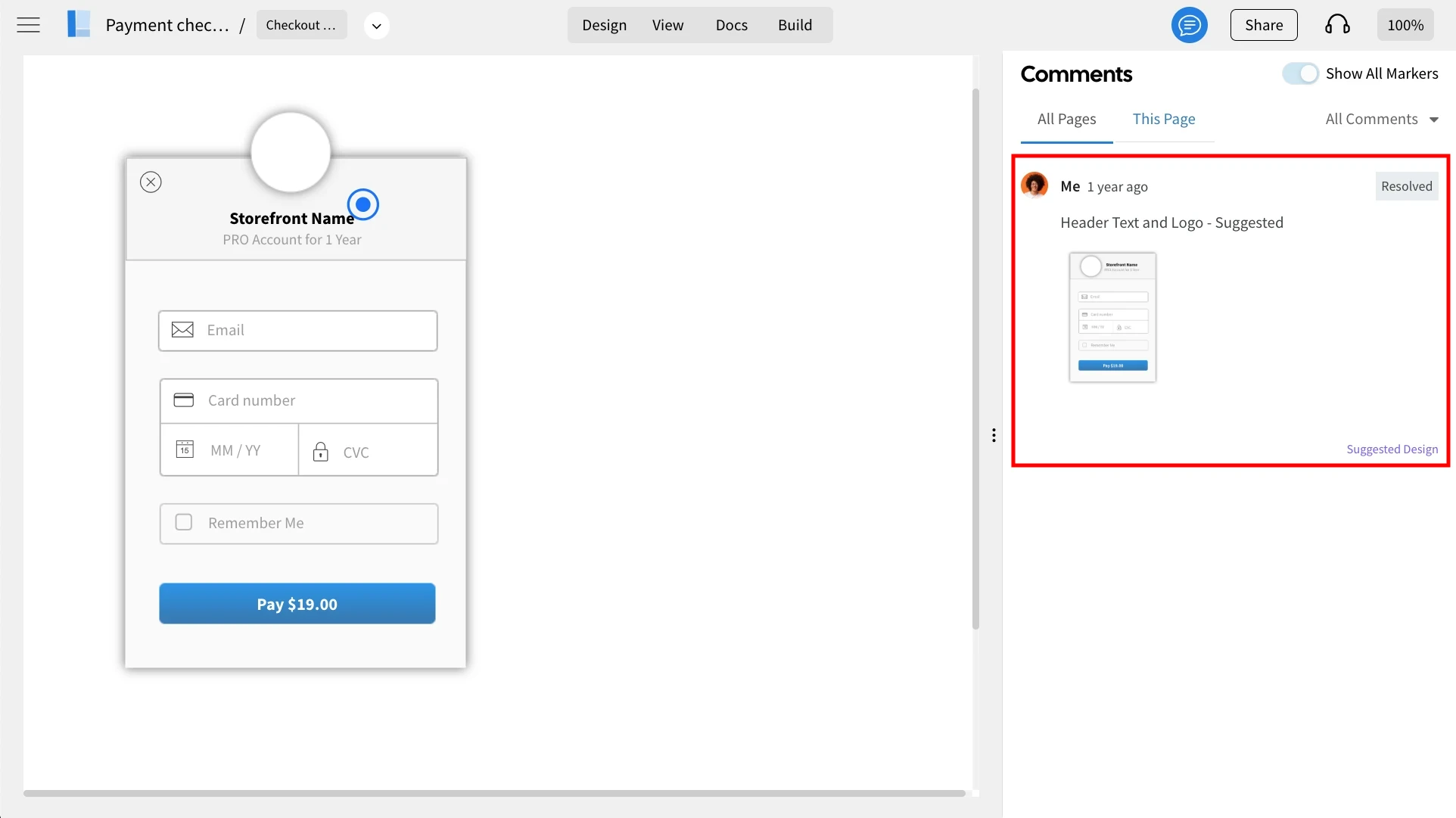Check the Remember Me checkbox
This screenshot has height=818, width=1456.
point(184,522)
